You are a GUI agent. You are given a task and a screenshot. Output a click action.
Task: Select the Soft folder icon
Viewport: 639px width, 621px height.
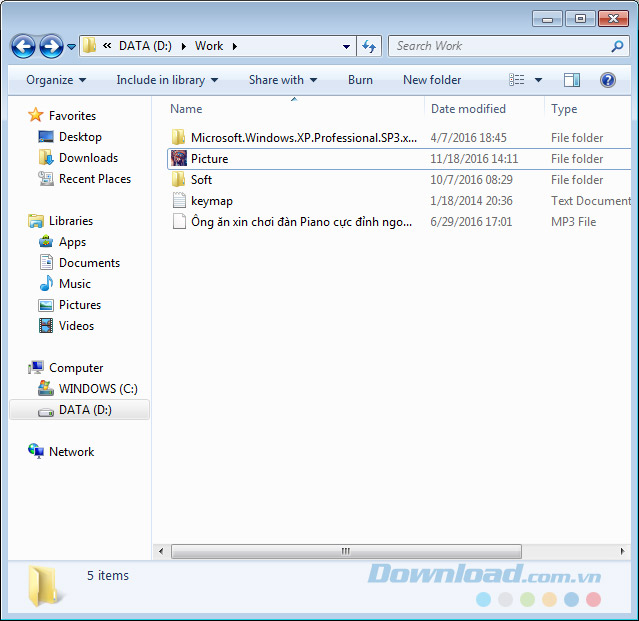178,179
